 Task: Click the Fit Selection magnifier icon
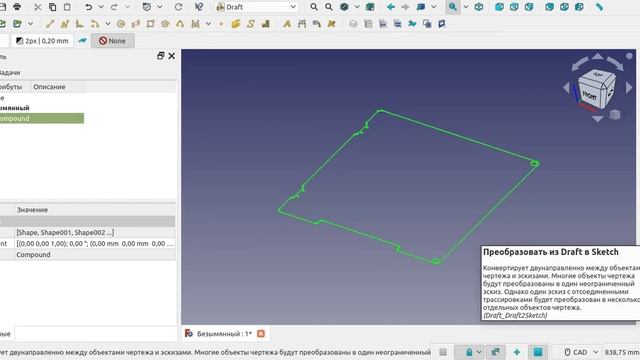329,7
